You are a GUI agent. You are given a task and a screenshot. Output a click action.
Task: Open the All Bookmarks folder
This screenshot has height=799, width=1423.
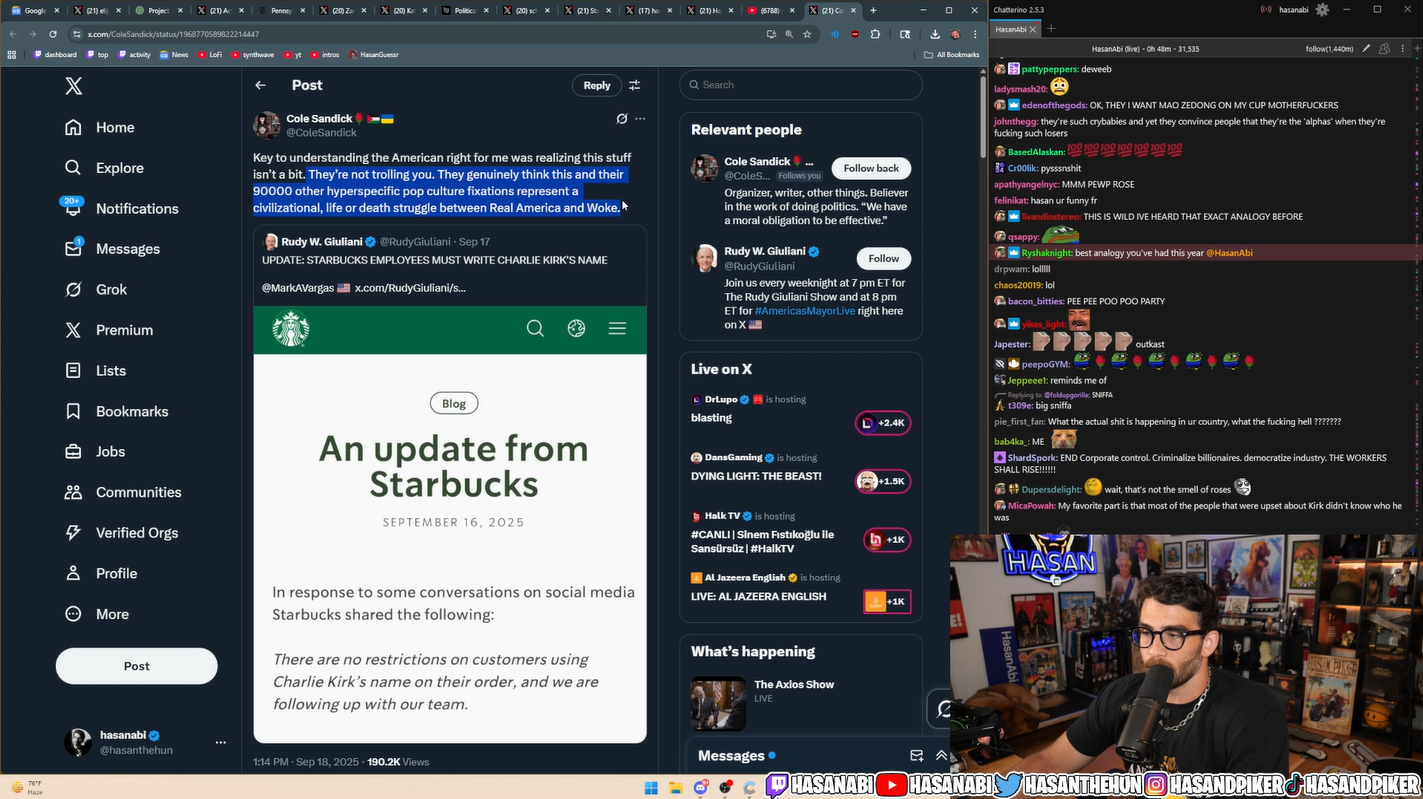point(951,55)
